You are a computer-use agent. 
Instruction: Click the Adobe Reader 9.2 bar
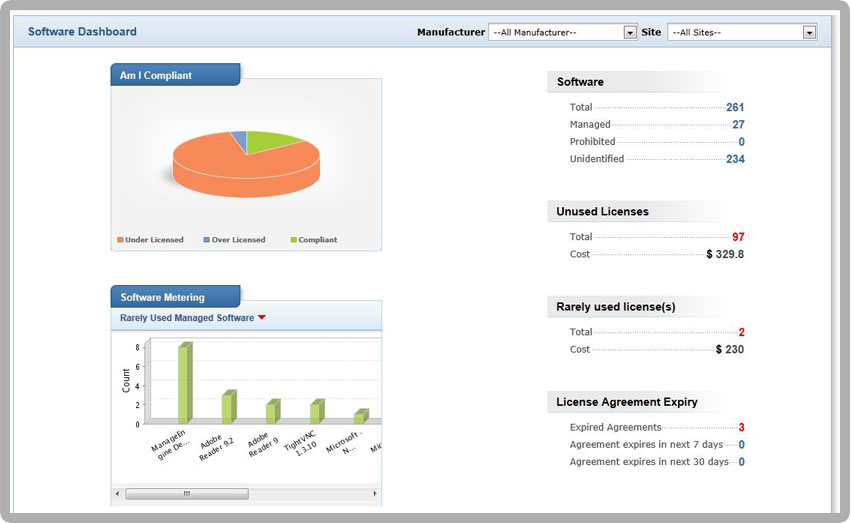click(228, 407)
